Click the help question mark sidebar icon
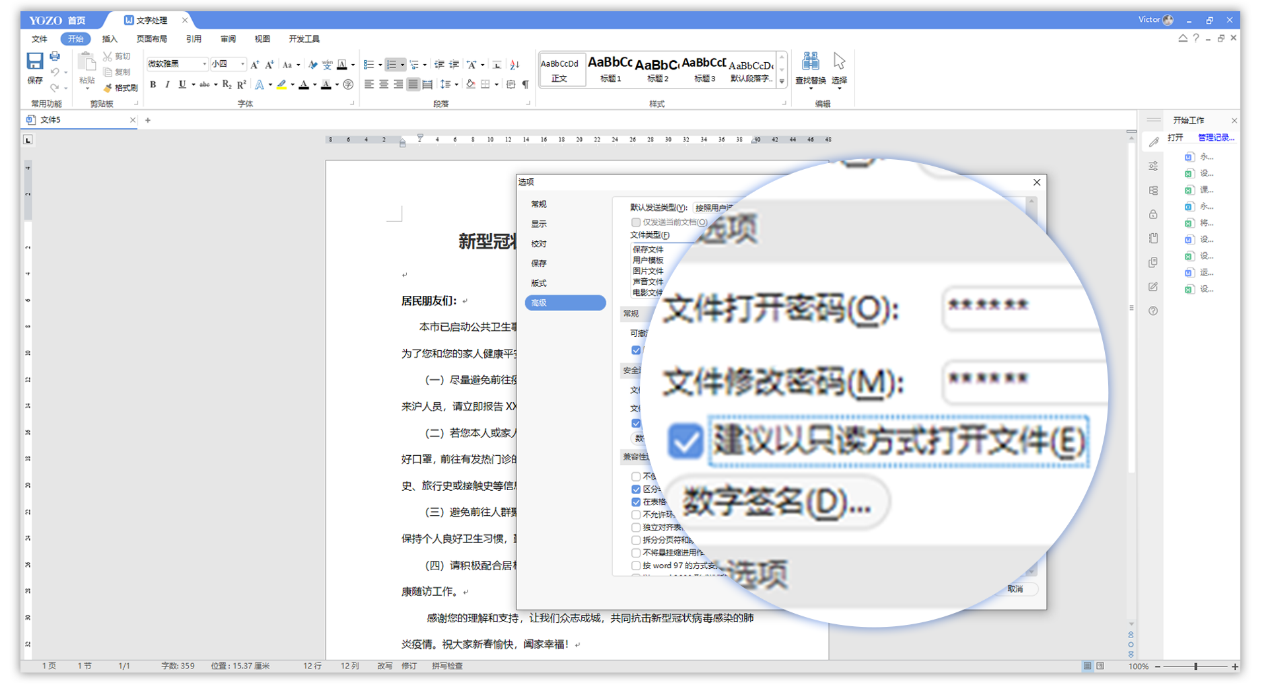 (1153, 311)
